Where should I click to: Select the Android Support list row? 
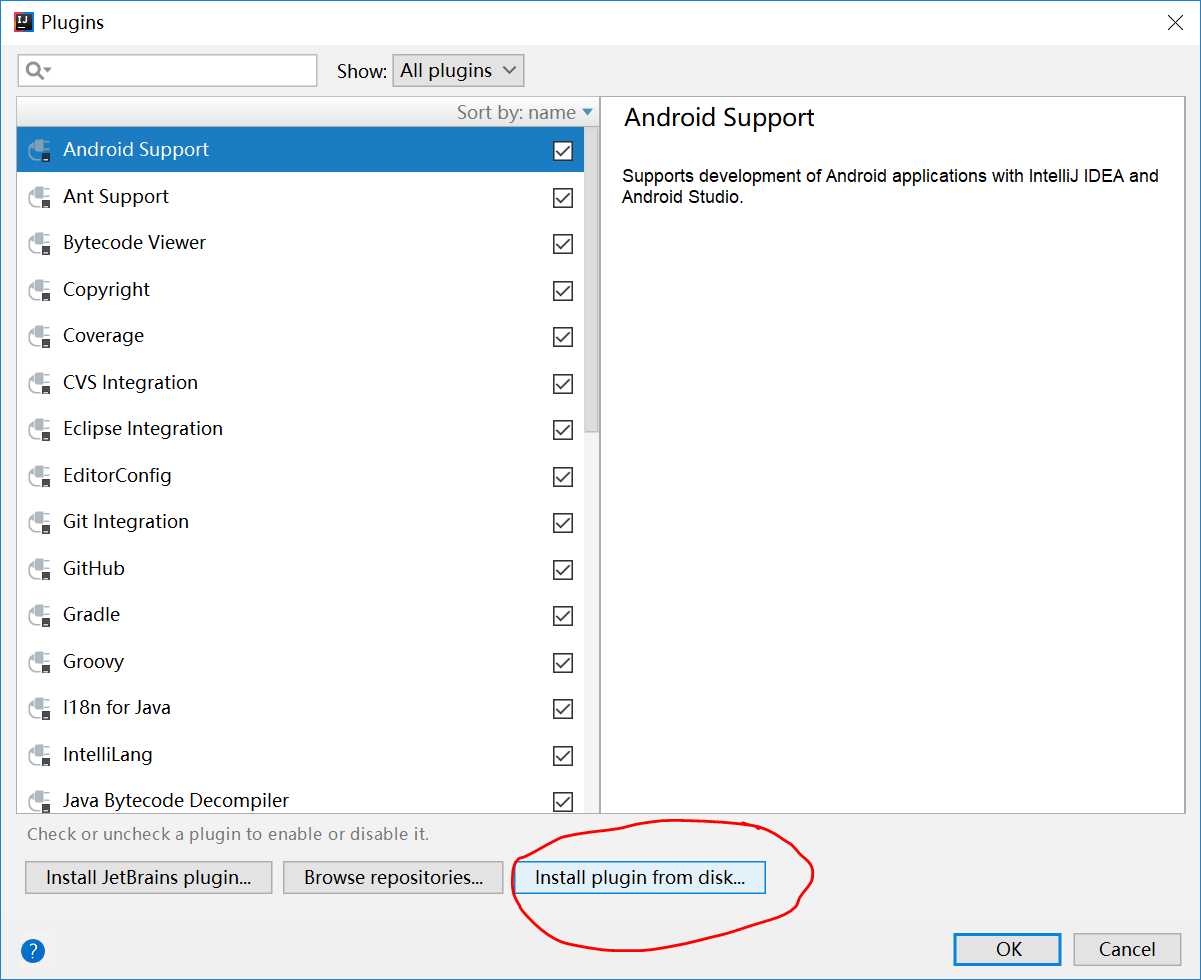[x=300, y=150]
